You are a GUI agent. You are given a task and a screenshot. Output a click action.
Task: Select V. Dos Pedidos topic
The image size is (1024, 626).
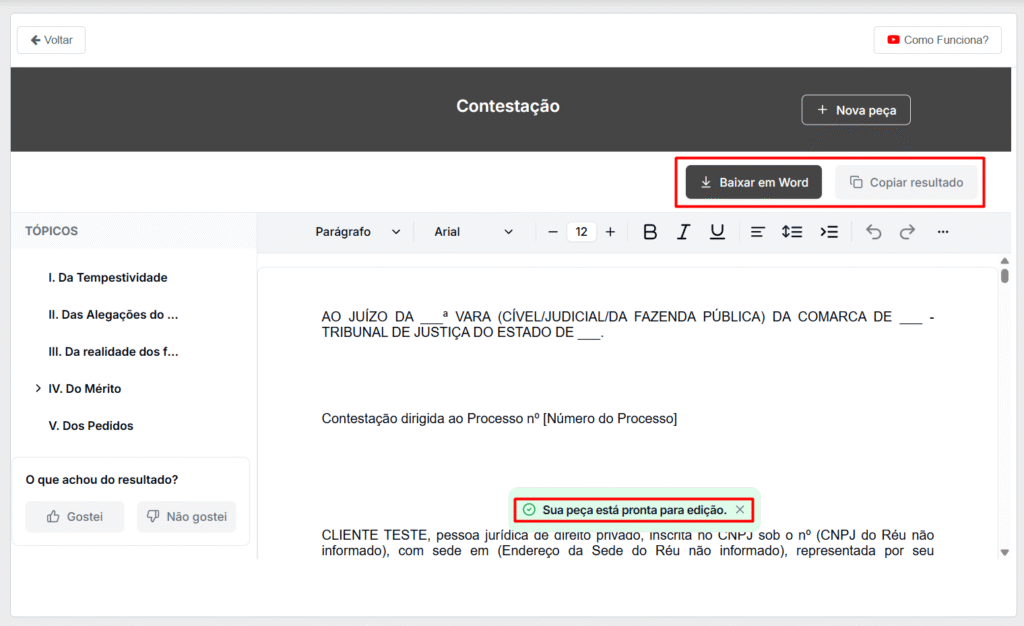91,425
